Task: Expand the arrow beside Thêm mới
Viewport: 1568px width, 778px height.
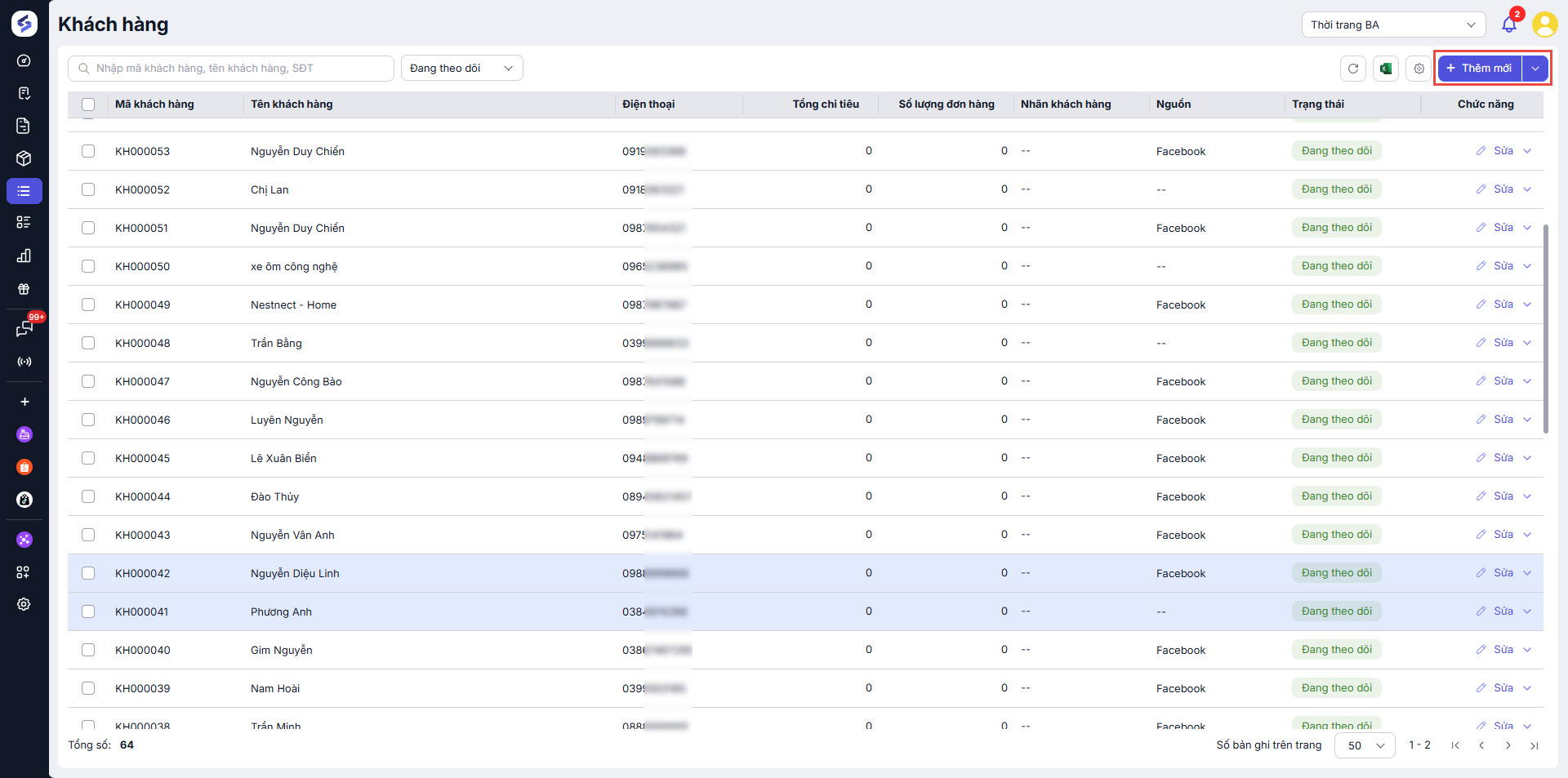Action: (x=1535, y=69)
